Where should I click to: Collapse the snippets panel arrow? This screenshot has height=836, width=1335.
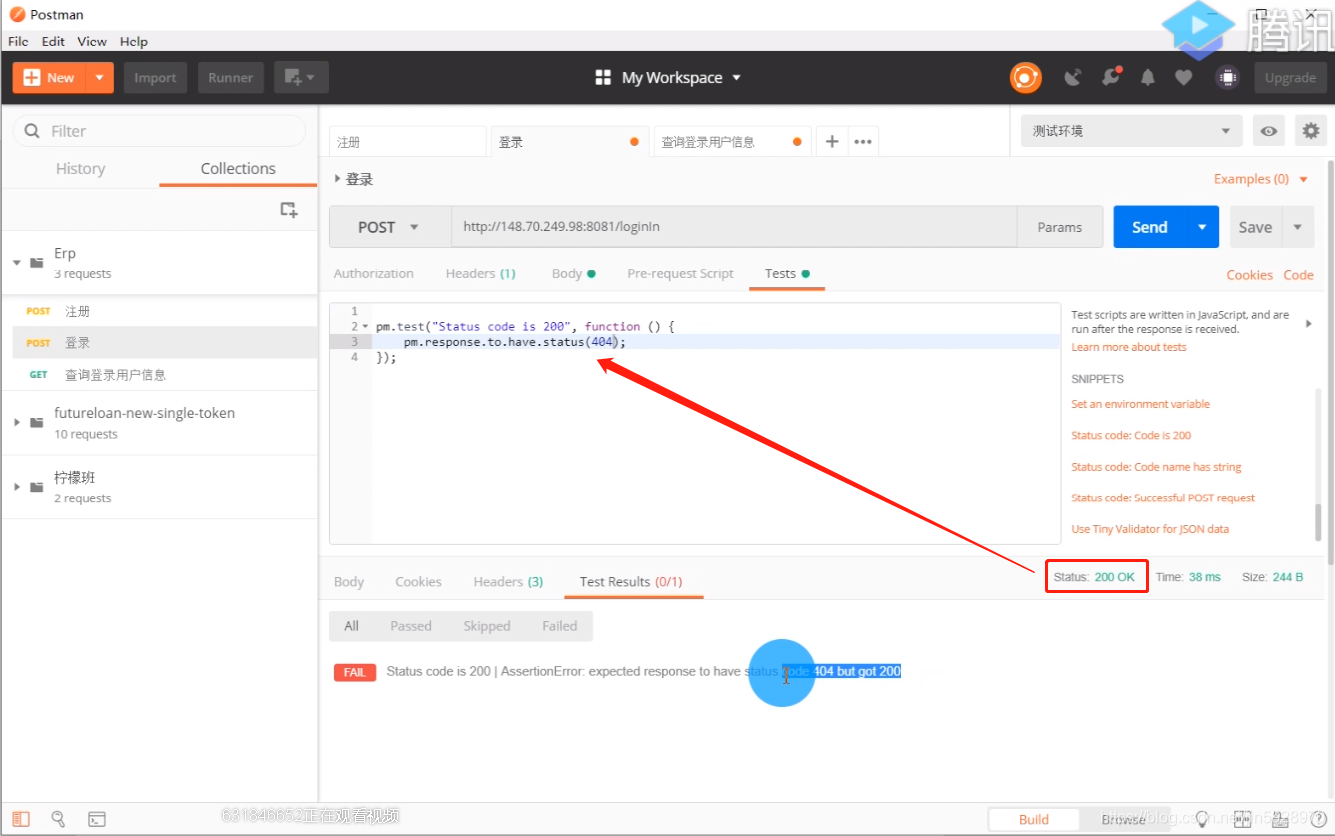point(1309,323)
